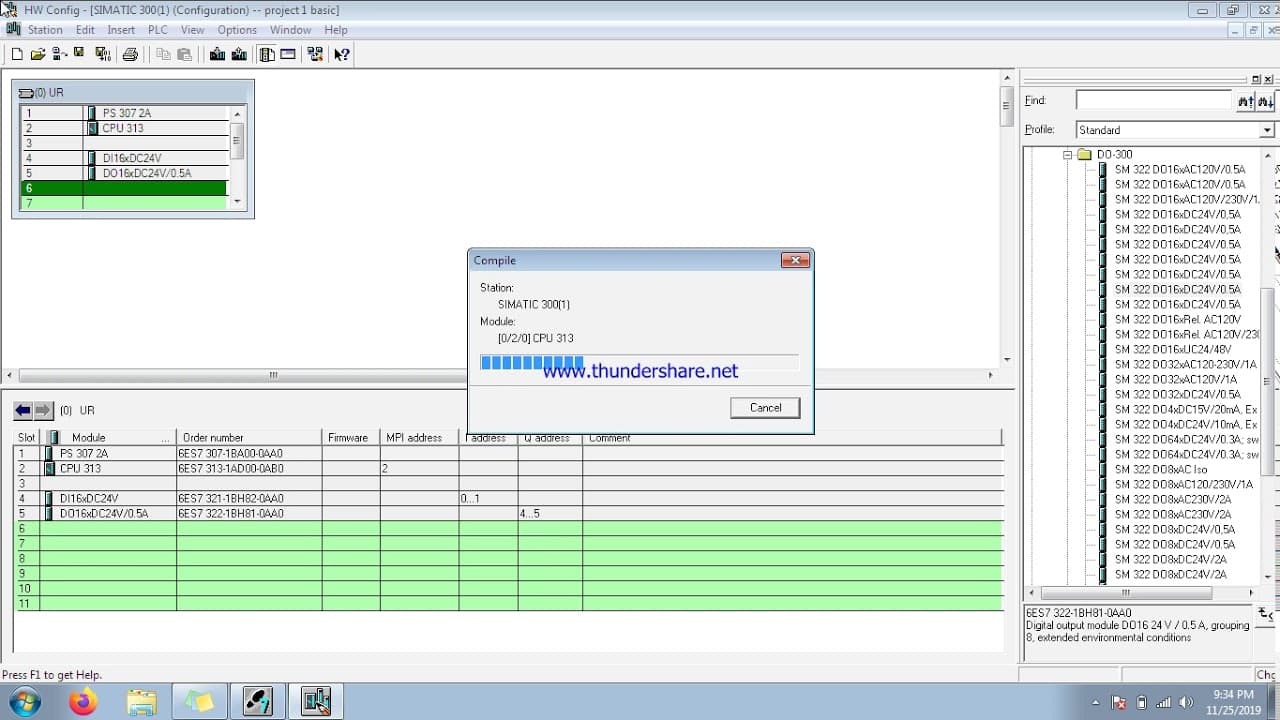Print the configuration via printer icon
Image resolution: width=1280 pixels, height=720 pixels.
click(x=130, y=54)
